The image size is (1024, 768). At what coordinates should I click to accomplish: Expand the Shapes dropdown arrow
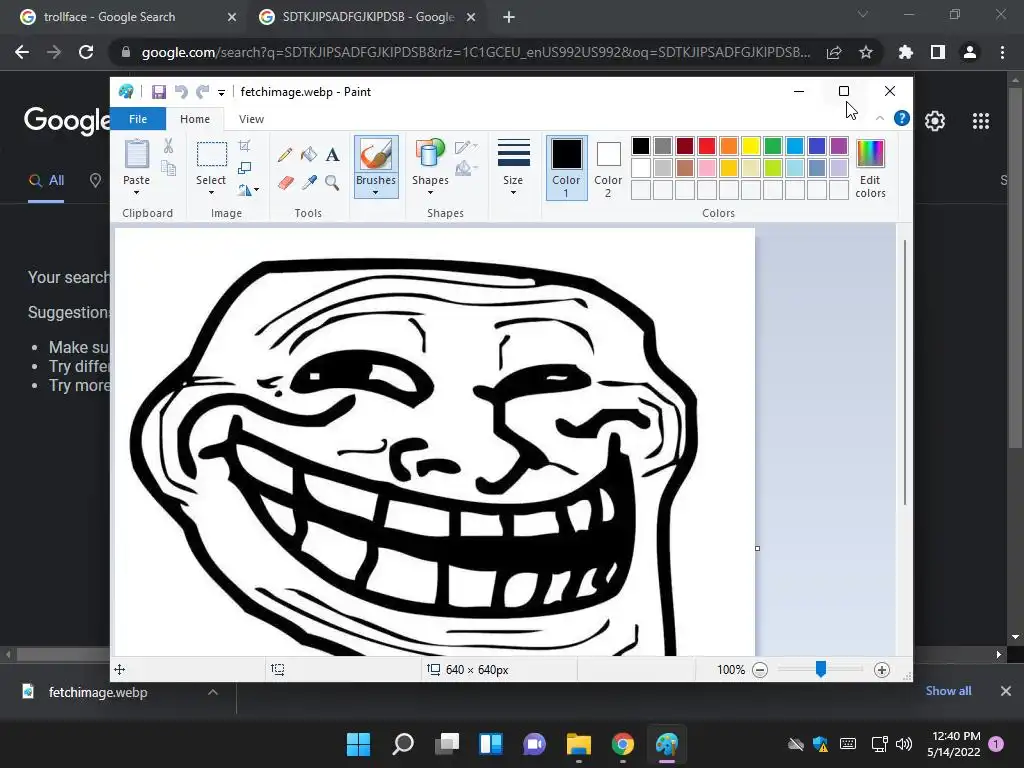(x=430, y=193)
